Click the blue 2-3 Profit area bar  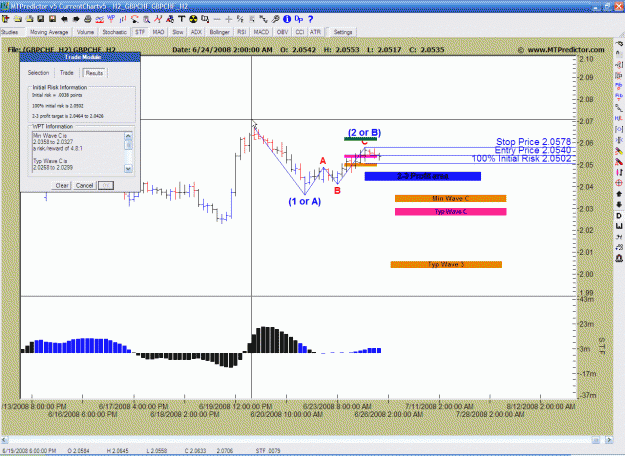[x=423, y=176]
